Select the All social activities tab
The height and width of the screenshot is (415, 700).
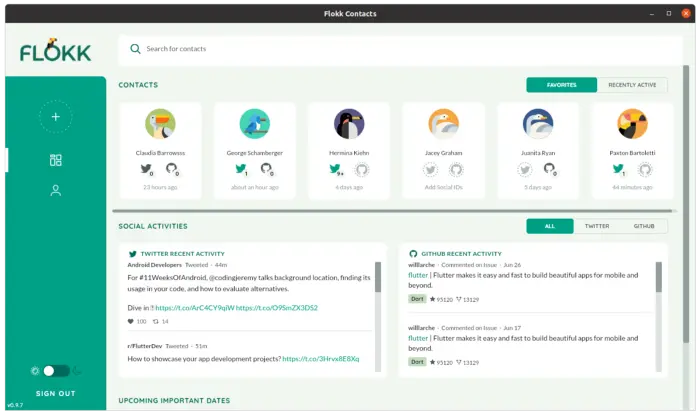pos(550,226)
